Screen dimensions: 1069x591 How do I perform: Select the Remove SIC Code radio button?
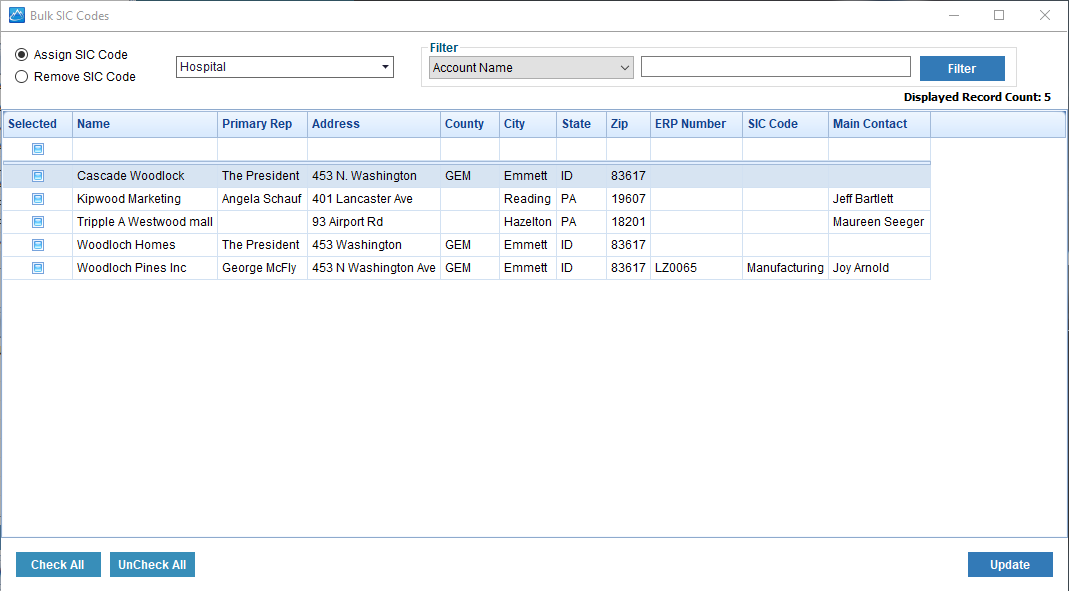[22, 77]
